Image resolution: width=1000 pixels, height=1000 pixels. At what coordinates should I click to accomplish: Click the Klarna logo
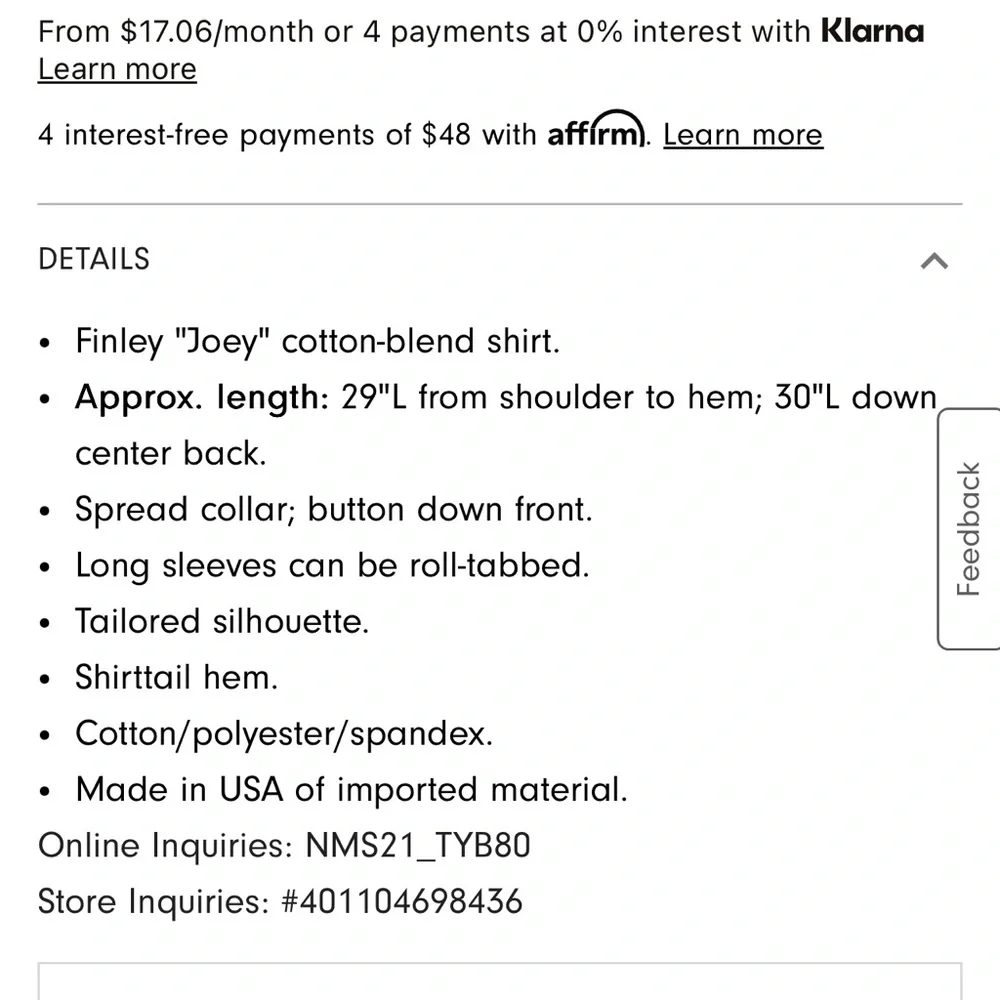[x=872, y=31]
